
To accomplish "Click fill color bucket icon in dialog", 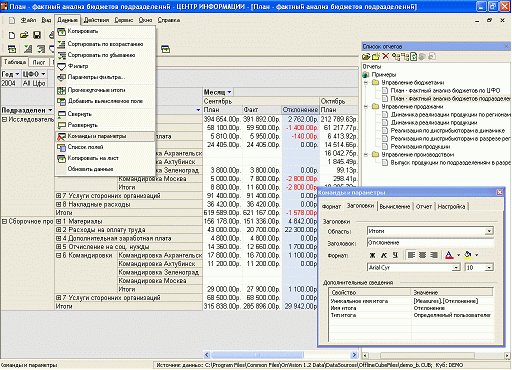I will 468,255.
